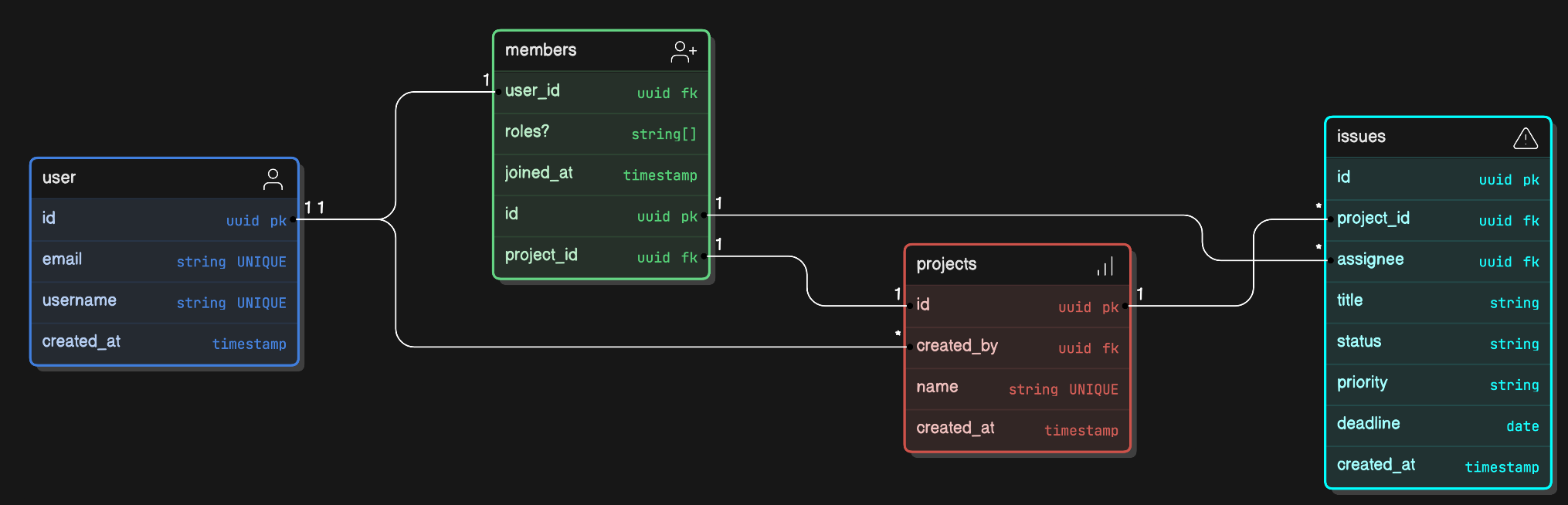Select the user table title
This screenshot has width=1568, height=505.
pyautogui.click(x=59, y=178)
